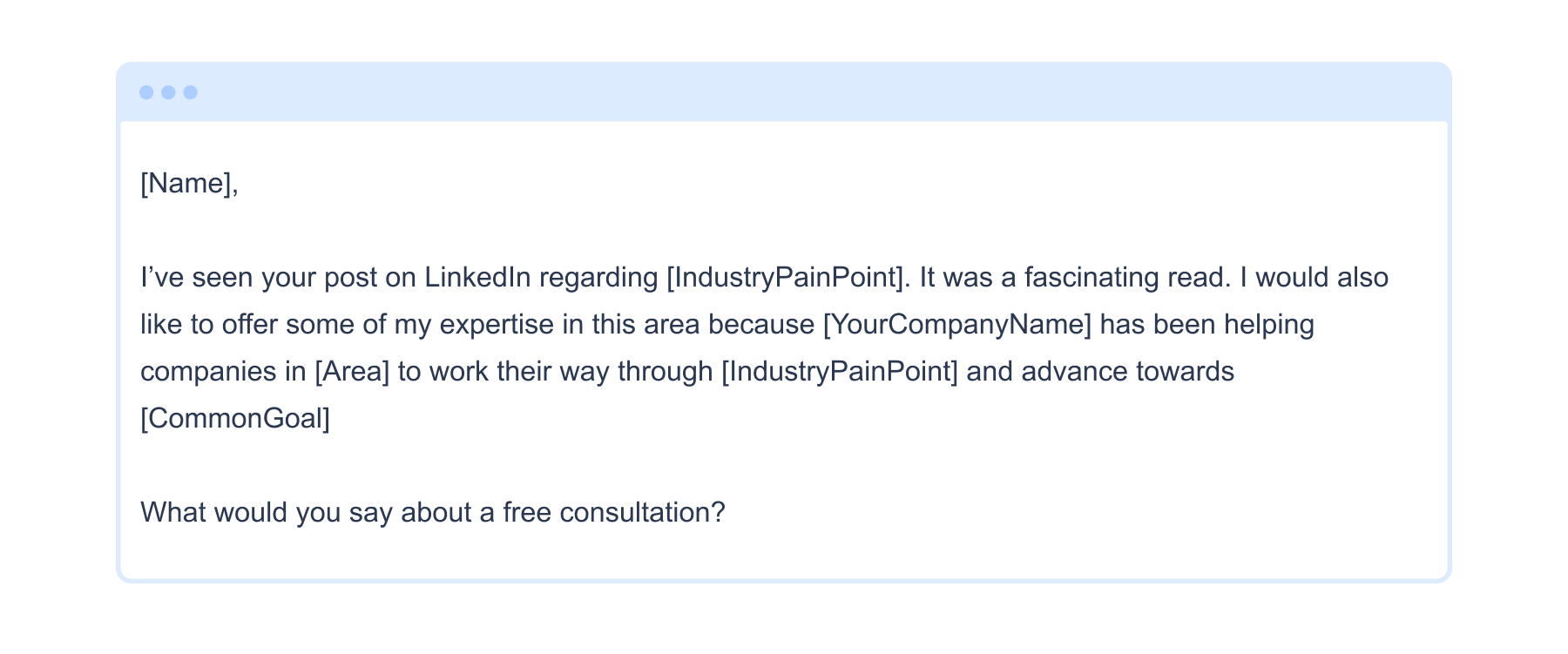The height and width of the screenshot is (654, 1568).
Task: Click the phrase 'I would also'
Action: coord(1315,278)
